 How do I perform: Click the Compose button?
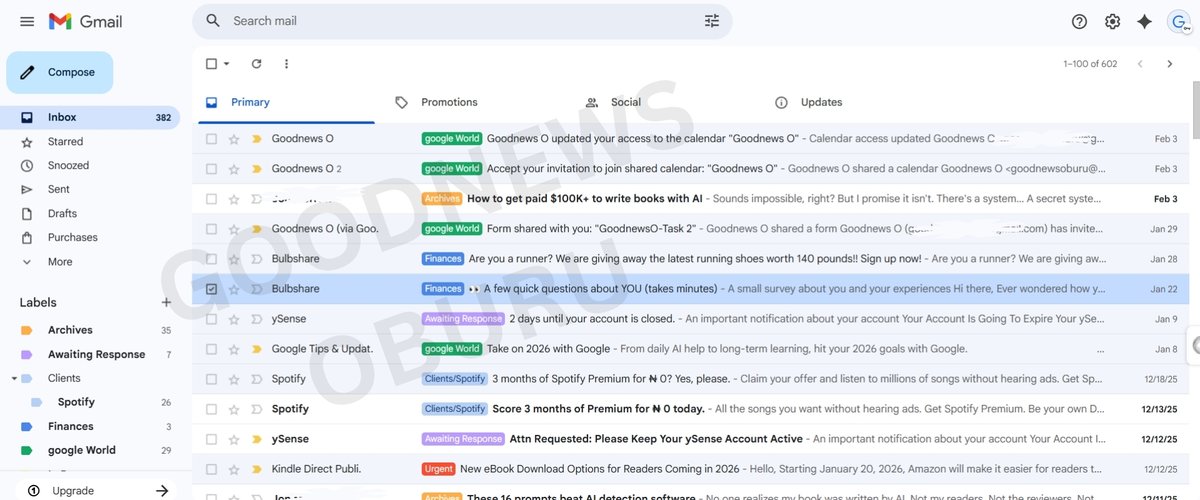coord(59,72)
